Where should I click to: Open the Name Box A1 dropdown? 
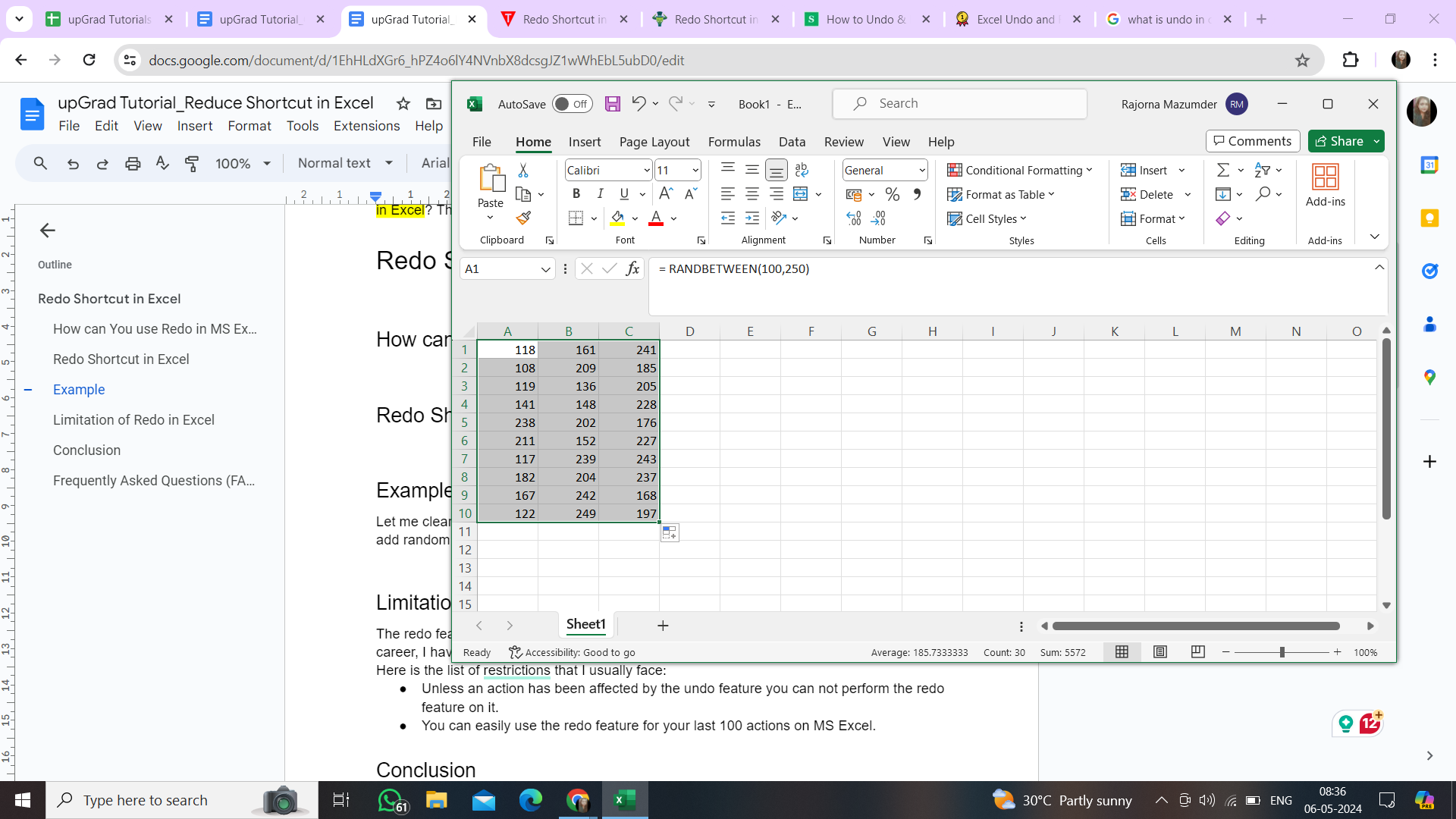545,269
